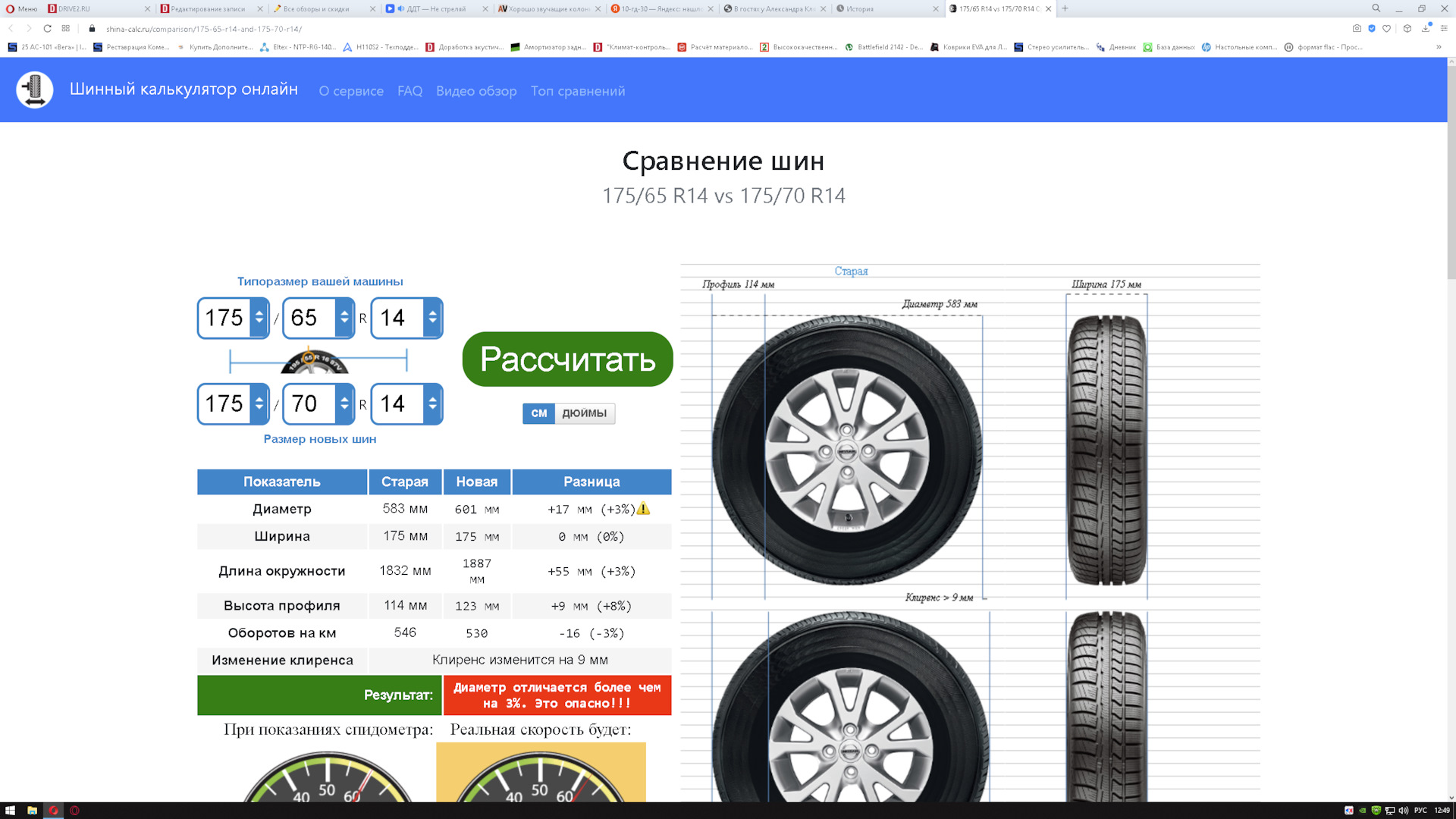The width and height of the screenshot is (1456, 819).
Task: Open Видео обзор nav link
Action: coord(476,91)
